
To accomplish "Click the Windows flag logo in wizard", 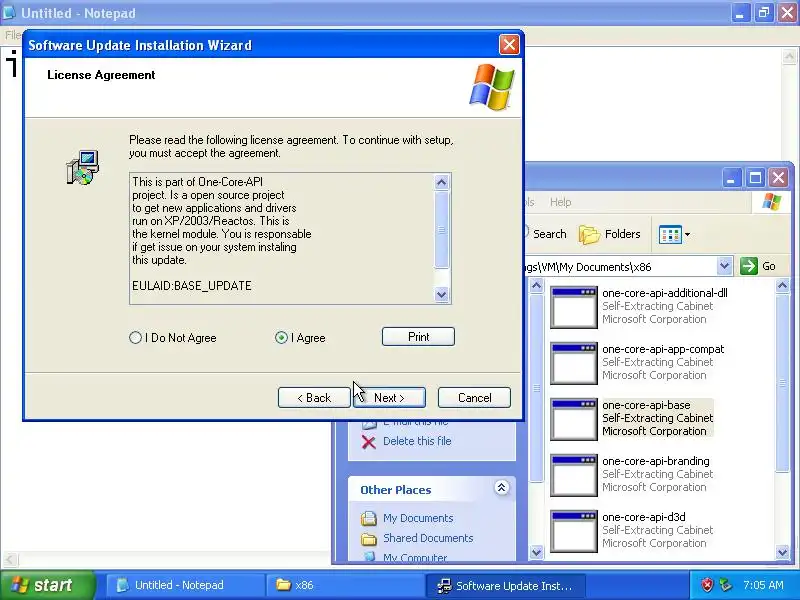I will click(x=491, y=87).
